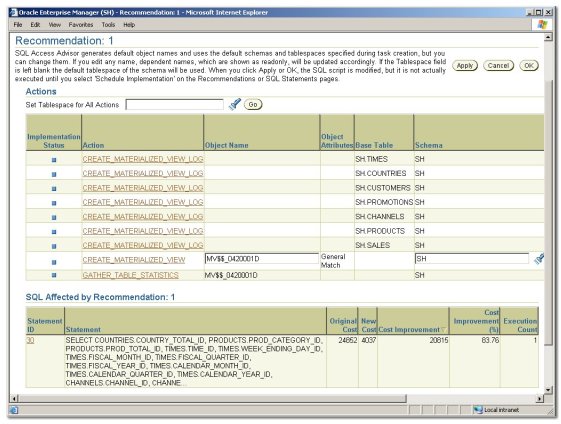This screenshot has height=424, width=561.
Task: Click the vertical scrollbar thumb
Action: pos(548,213)
